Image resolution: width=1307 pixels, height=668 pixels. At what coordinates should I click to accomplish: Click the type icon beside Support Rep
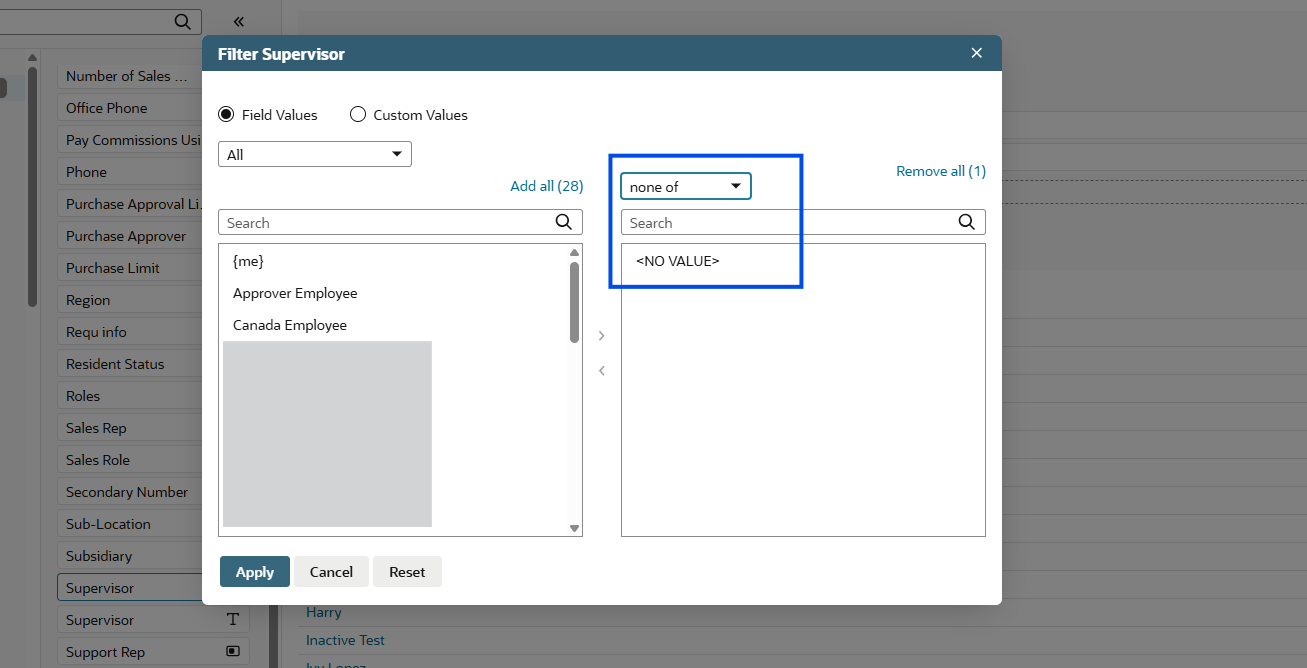tap(233, 652)
